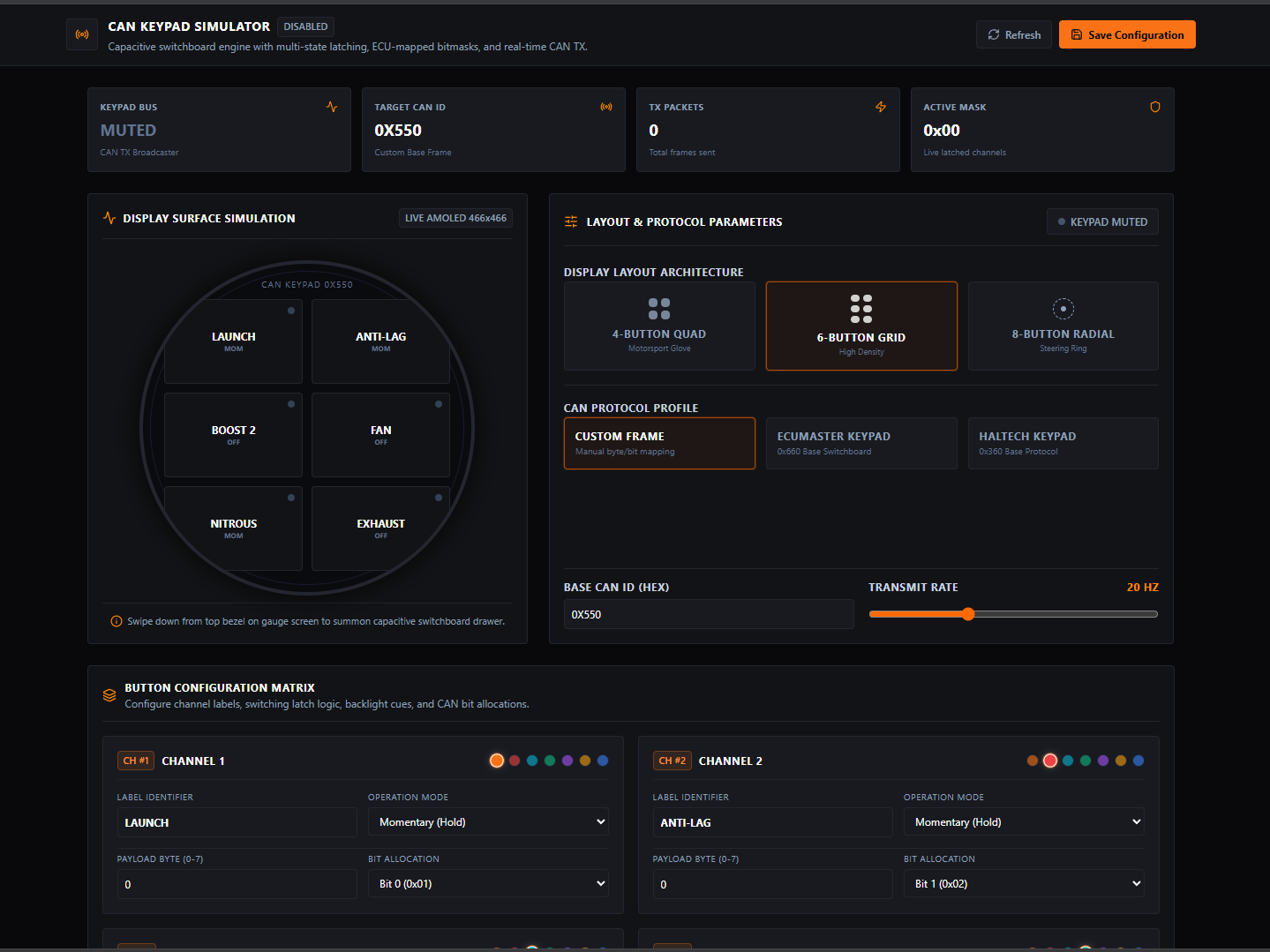Toggle the EXHAUST keypad button
The height and width of the screenshot is (952, 1270).
coord(380,528)
